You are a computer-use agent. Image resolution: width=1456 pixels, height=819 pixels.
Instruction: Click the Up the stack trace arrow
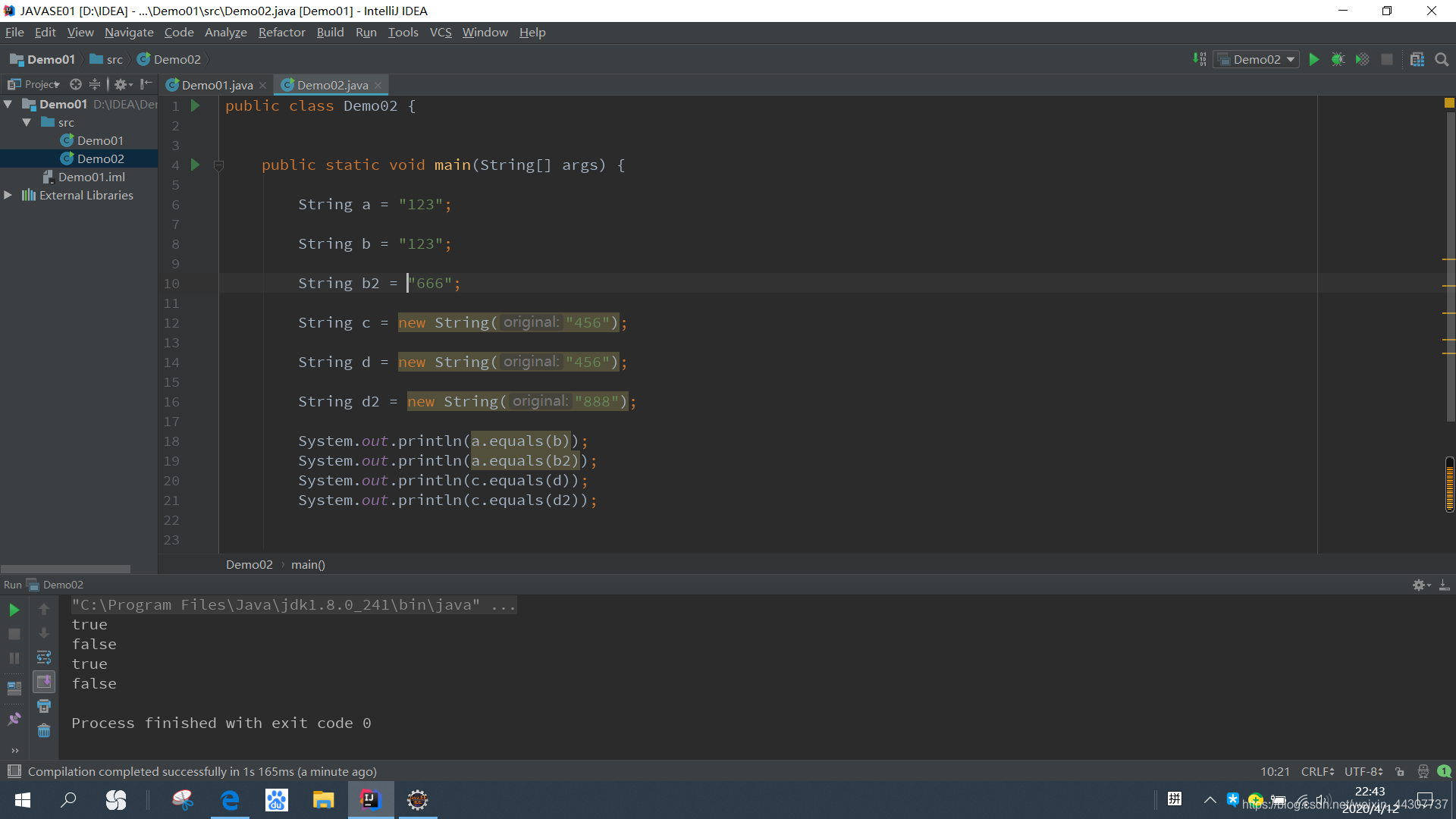[x=44, y=609]
